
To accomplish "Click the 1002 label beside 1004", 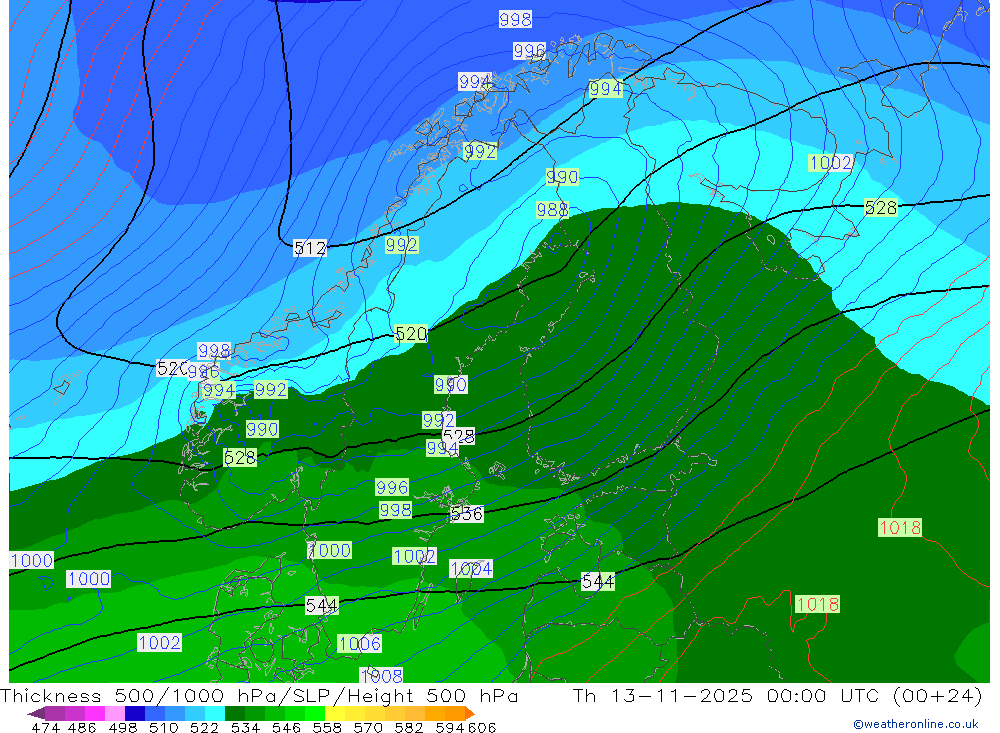I will (x=415, y=556).
